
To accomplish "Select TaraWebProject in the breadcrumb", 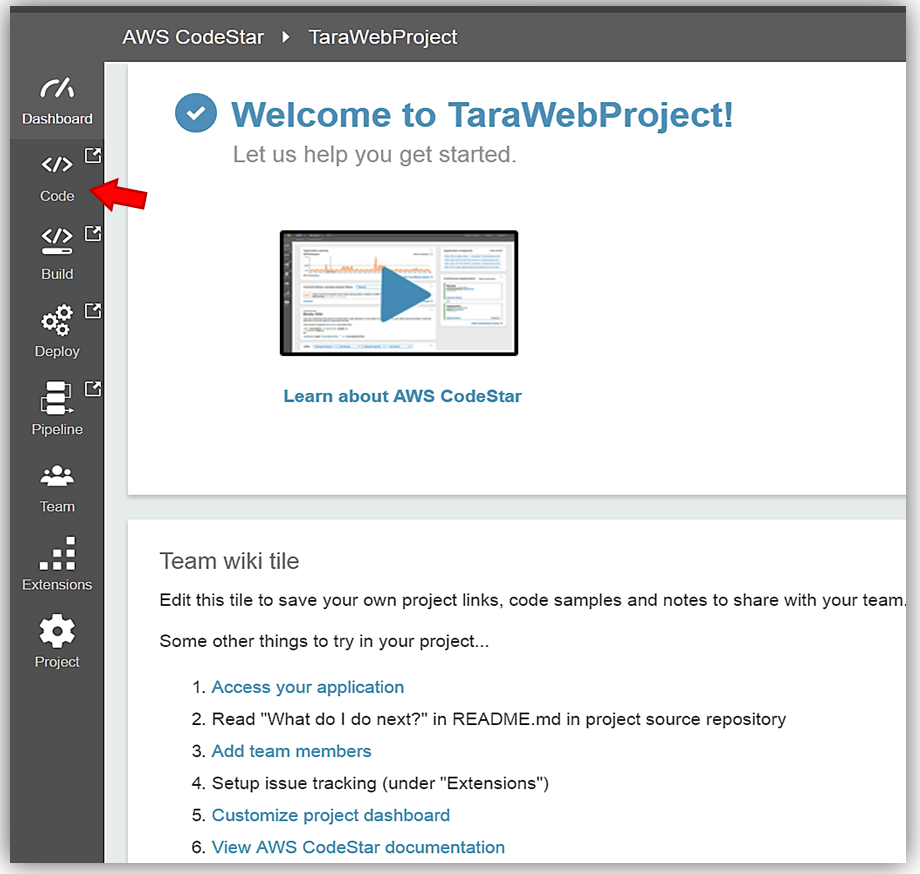I will pos(383,37).
